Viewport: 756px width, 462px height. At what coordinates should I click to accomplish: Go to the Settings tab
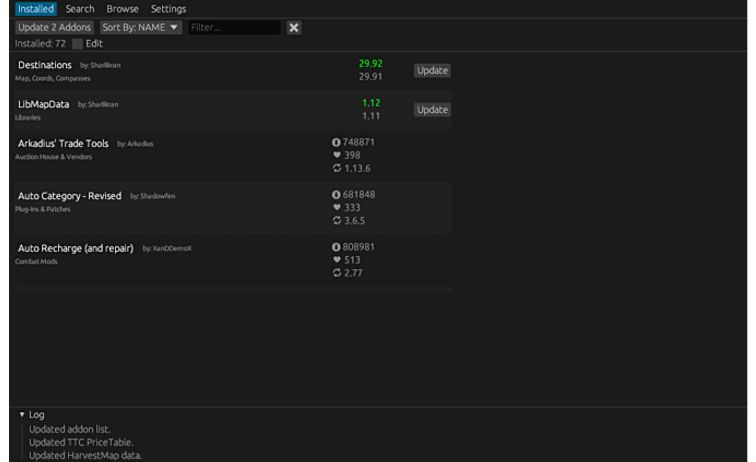tap(168, 9)
